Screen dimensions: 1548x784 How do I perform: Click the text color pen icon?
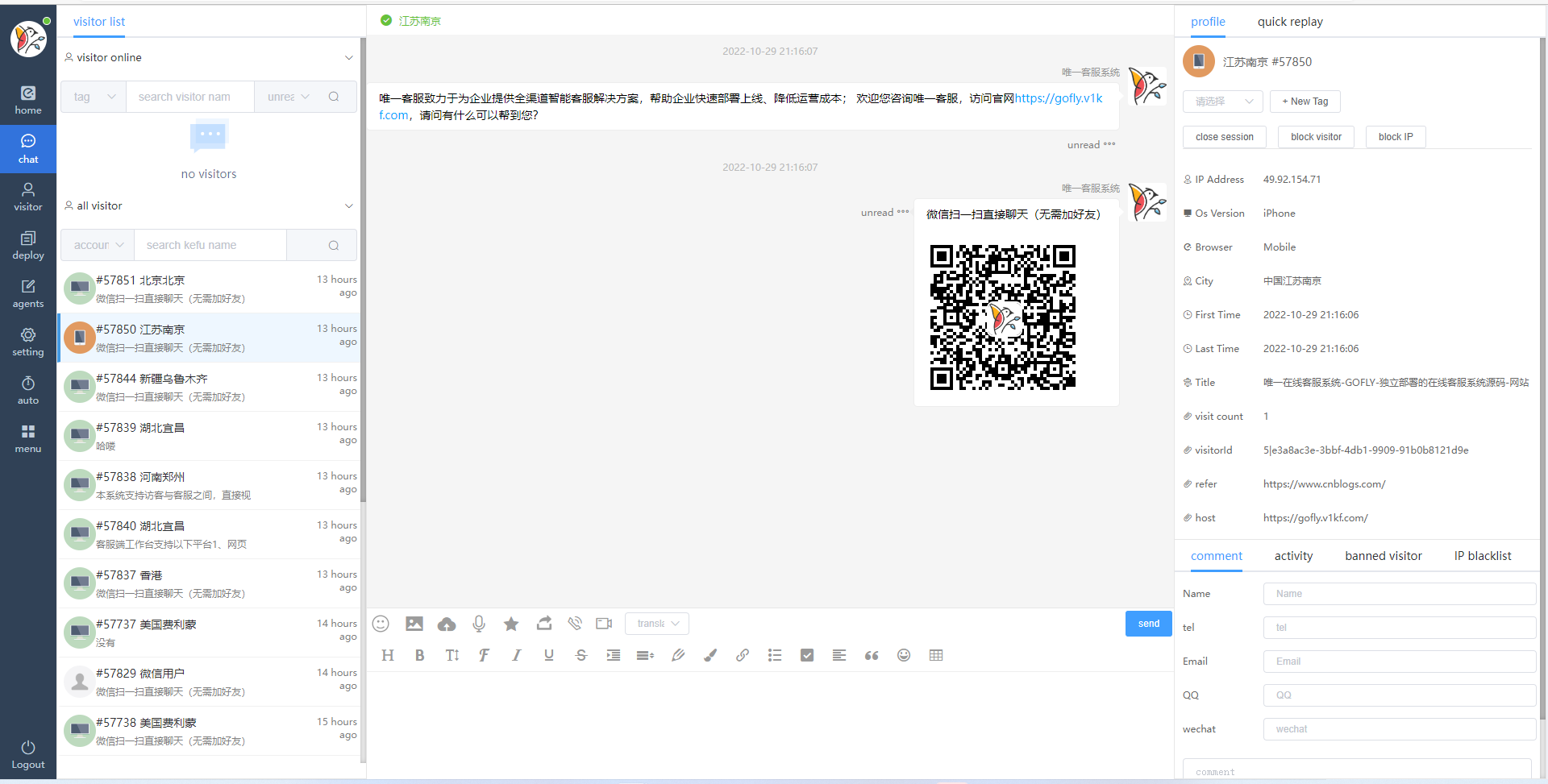click(678, 655)
